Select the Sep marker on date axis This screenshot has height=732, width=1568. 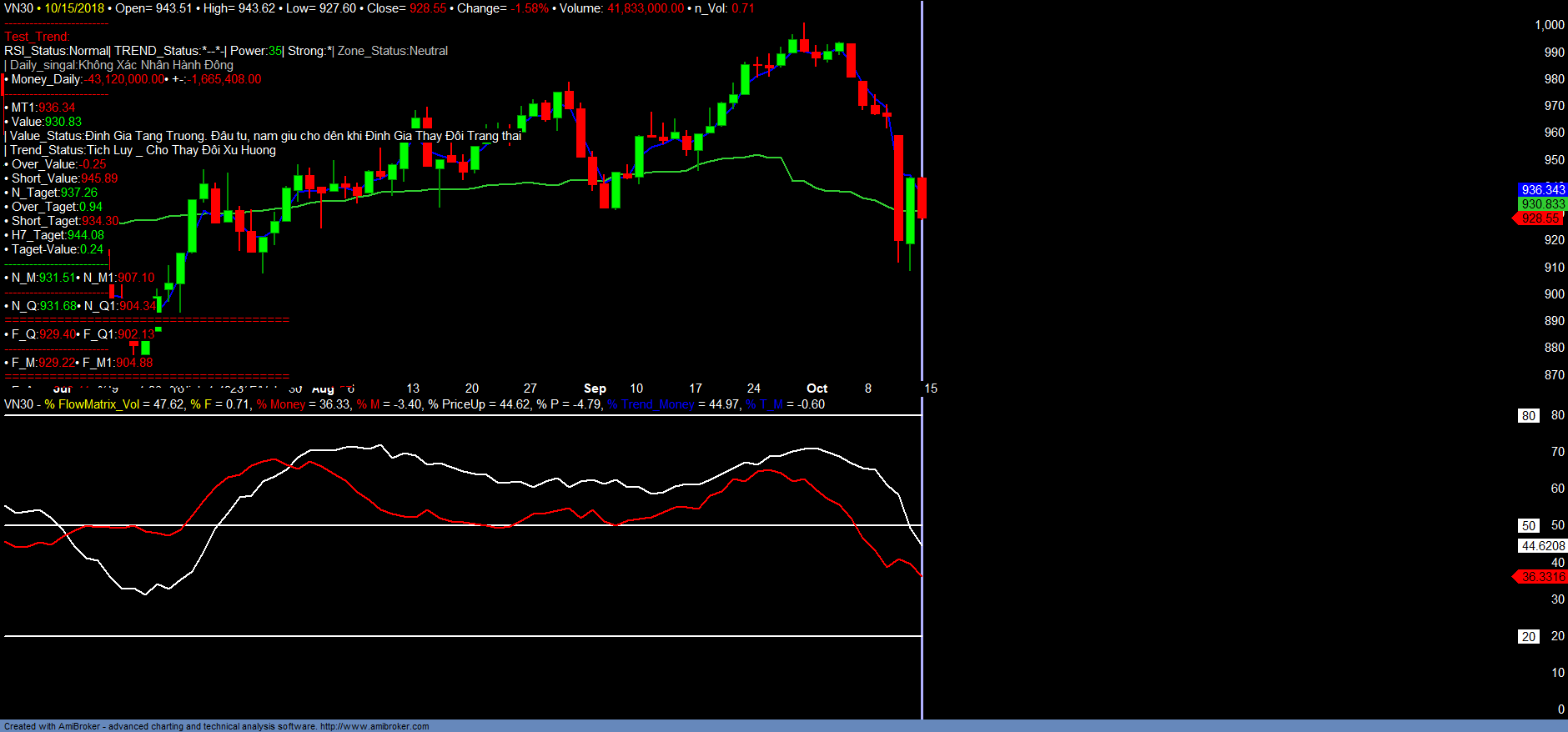point(595,389)
